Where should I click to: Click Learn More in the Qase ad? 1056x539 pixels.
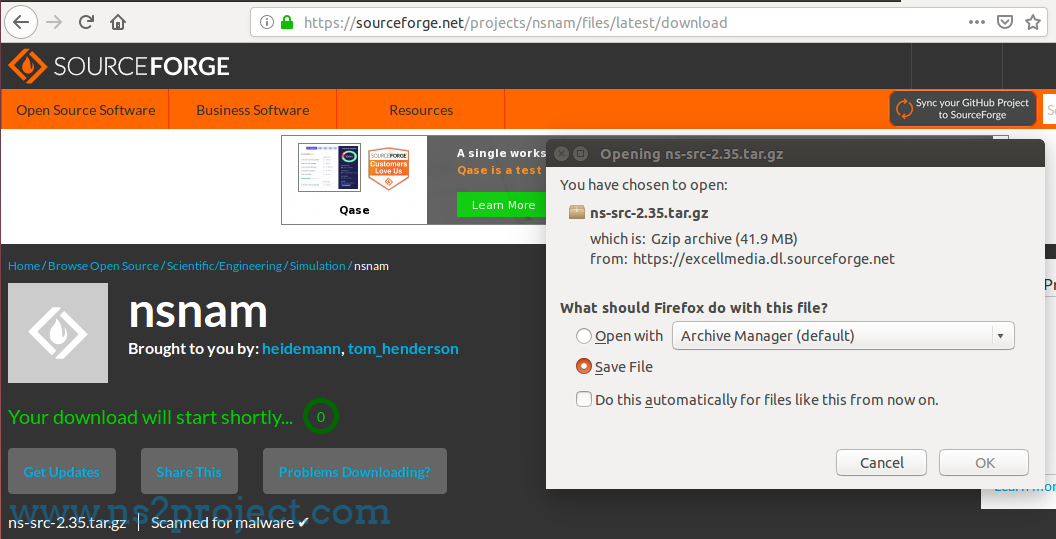click(x=503, y=205)
